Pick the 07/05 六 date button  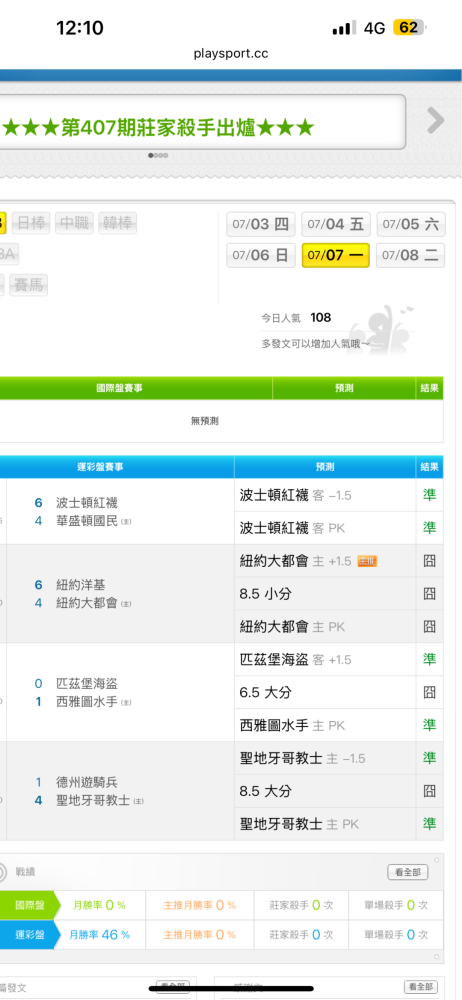[x=411, y=224]
